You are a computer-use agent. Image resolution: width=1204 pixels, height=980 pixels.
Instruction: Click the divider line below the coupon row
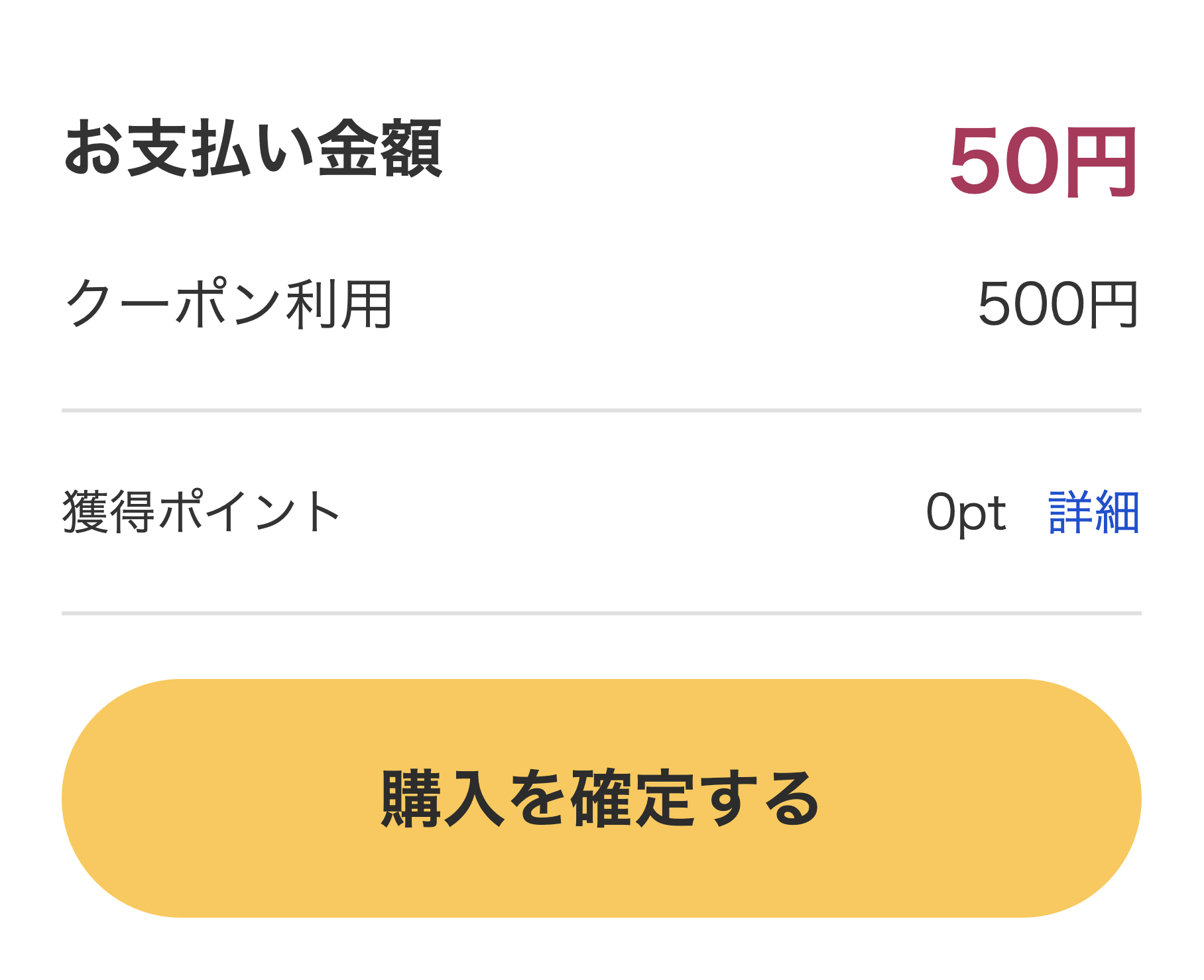(601, 410)
